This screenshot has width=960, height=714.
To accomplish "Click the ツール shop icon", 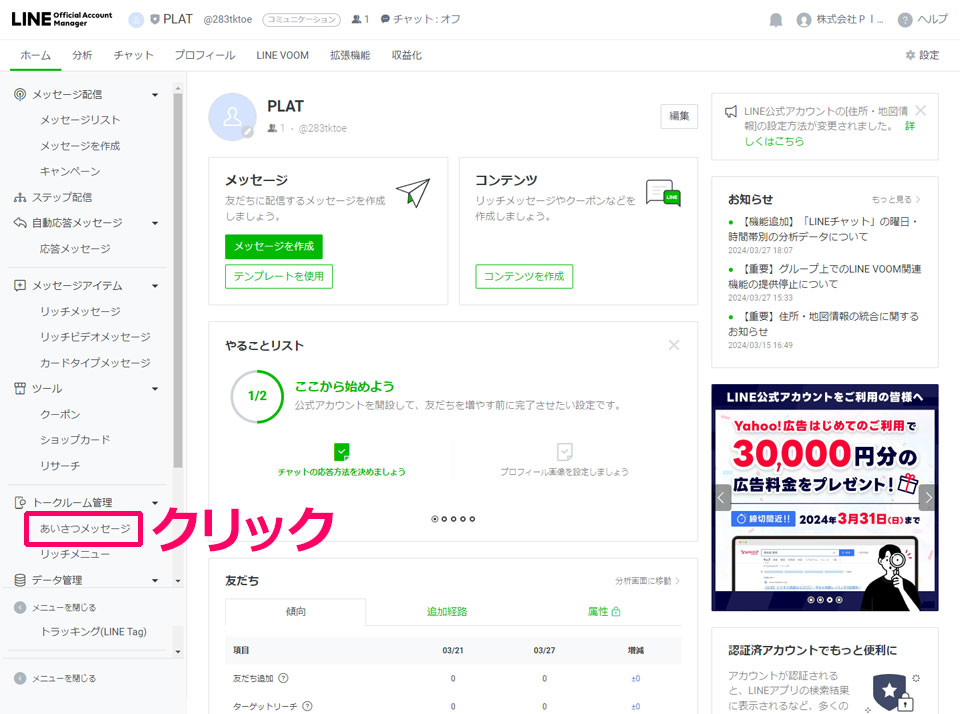I will coord(20,388).
